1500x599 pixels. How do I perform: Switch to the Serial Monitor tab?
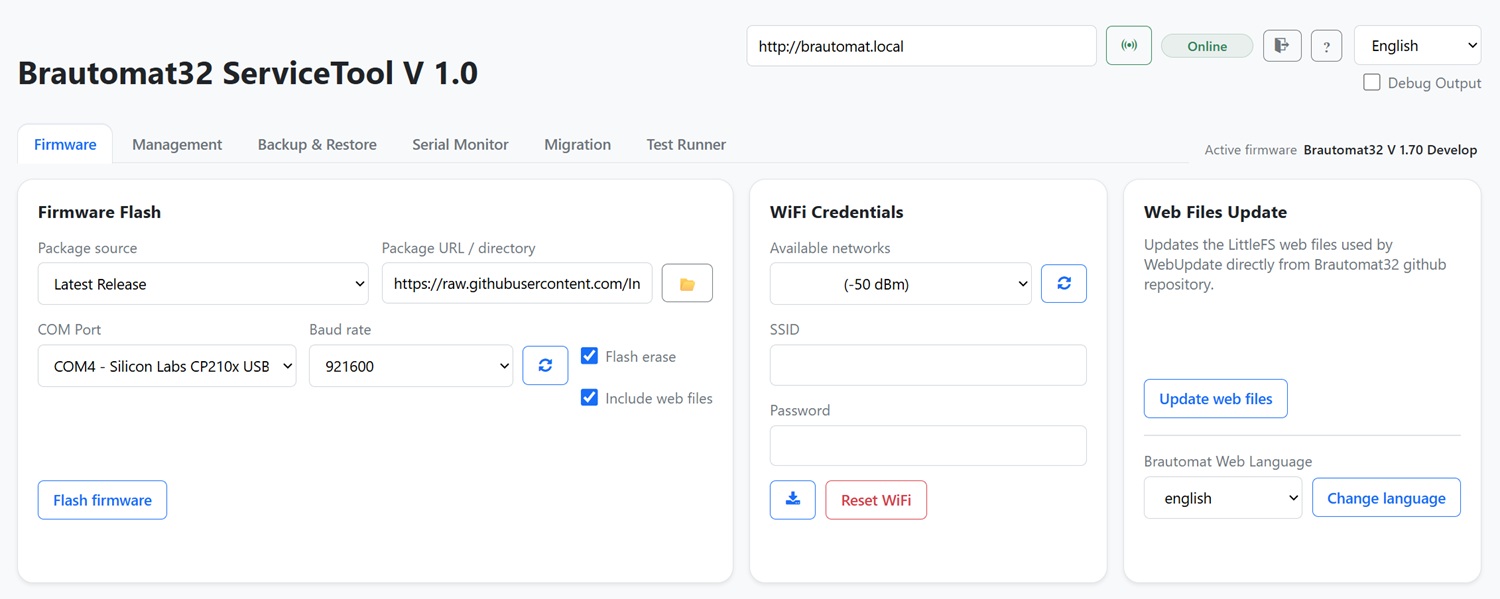click(x=460, y=145)
